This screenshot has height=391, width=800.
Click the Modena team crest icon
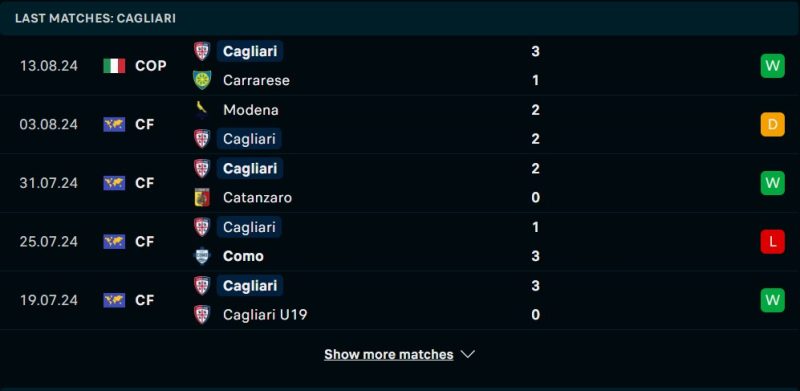coord(202,110)
